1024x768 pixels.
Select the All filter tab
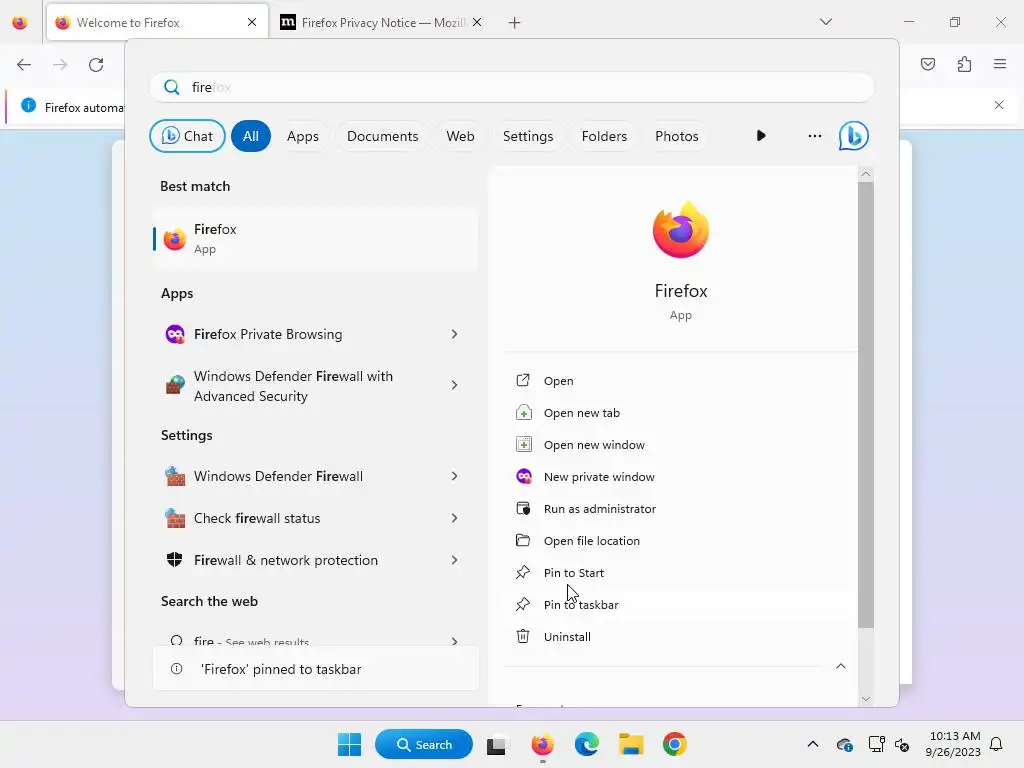[251, 136]
